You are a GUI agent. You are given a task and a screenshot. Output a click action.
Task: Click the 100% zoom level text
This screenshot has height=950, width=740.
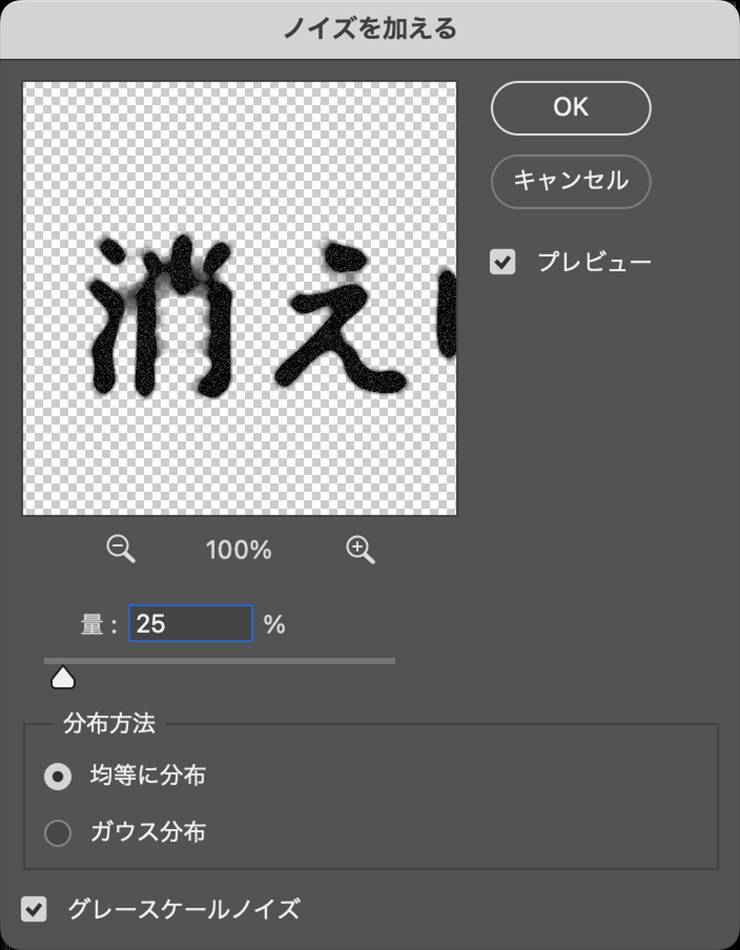[x=239, y=549]
